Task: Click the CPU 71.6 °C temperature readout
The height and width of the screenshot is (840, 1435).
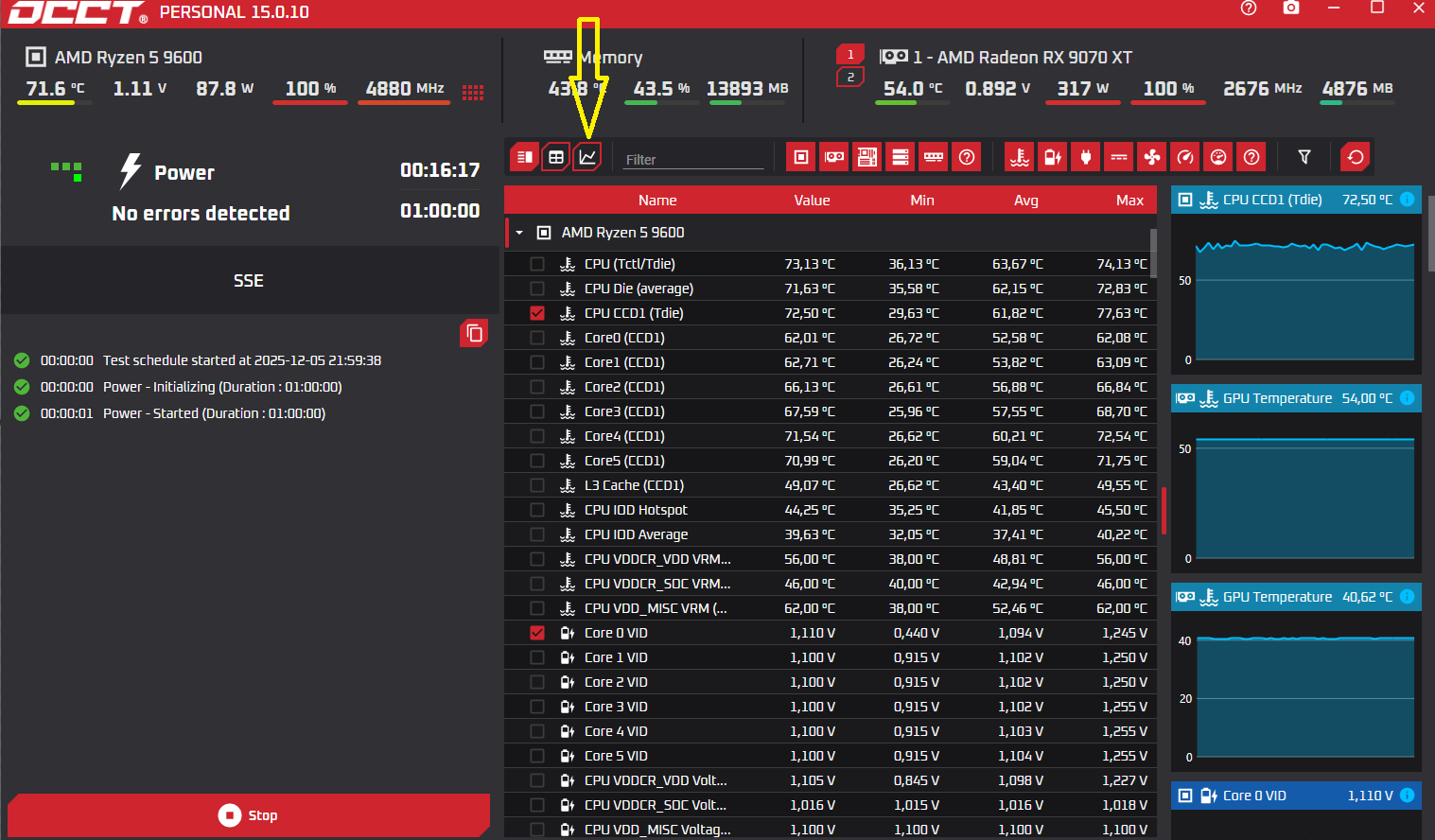Action: [x=55, y=89]
